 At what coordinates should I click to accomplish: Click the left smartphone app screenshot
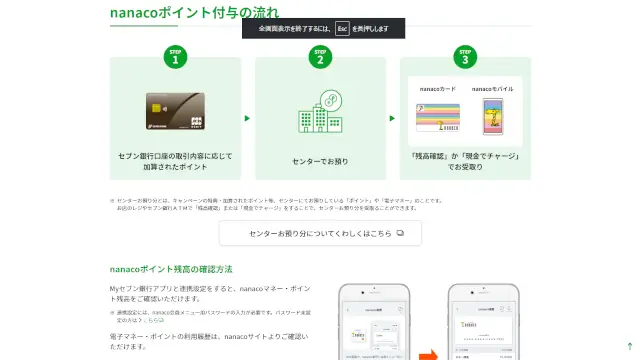point(374,322)
